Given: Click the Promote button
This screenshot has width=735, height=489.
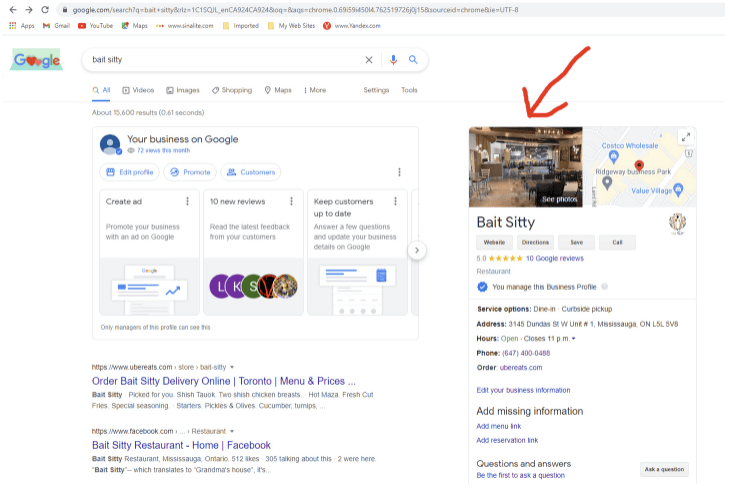Looking at the screenshot, I should [190, 172].
